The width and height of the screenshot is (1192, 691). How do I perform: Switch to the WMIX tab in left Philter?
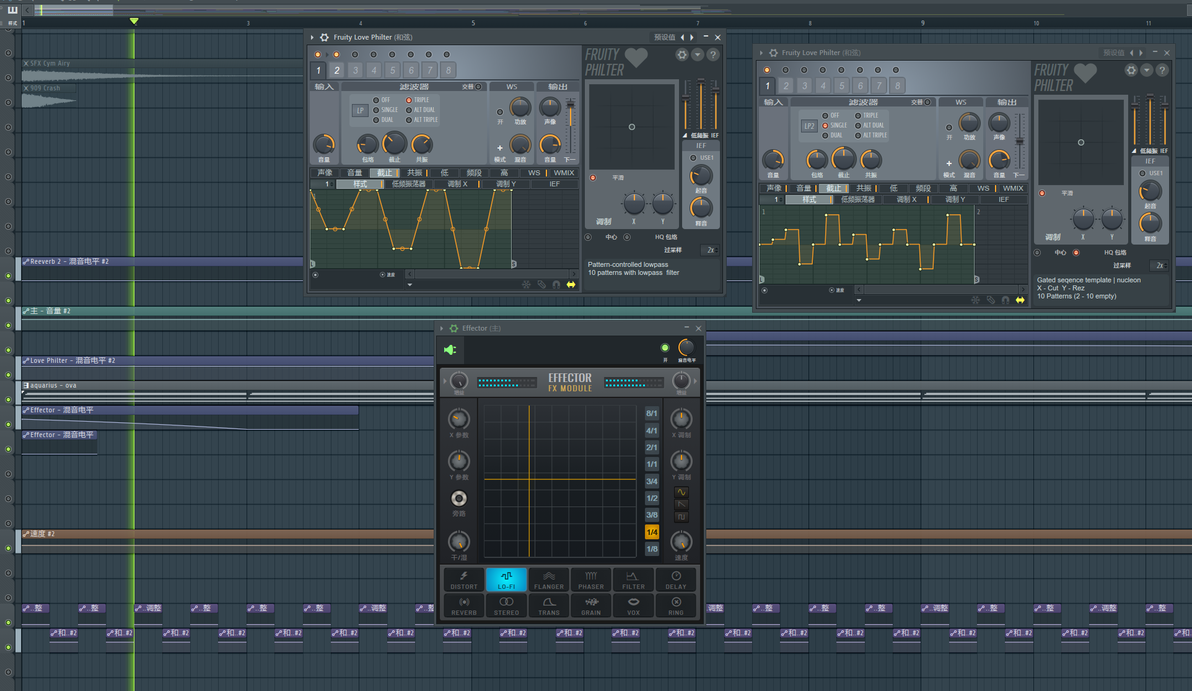tap(563, 173)
